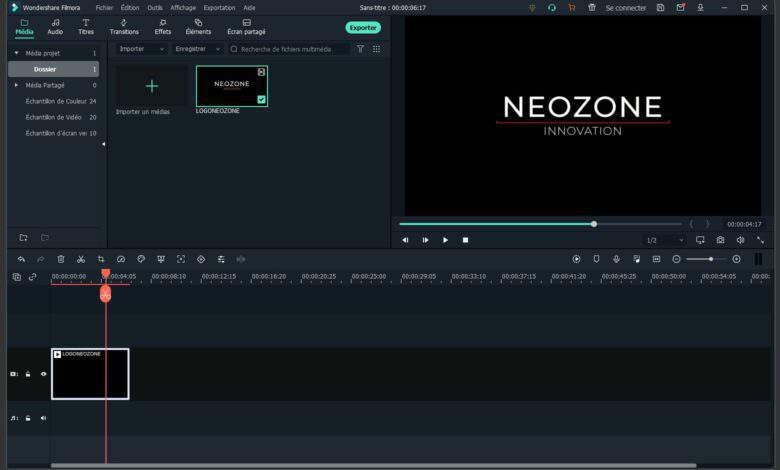Click the filter icon in media panel
The height and width of the screenshot is (470, 780).
(x=360, y=49)
